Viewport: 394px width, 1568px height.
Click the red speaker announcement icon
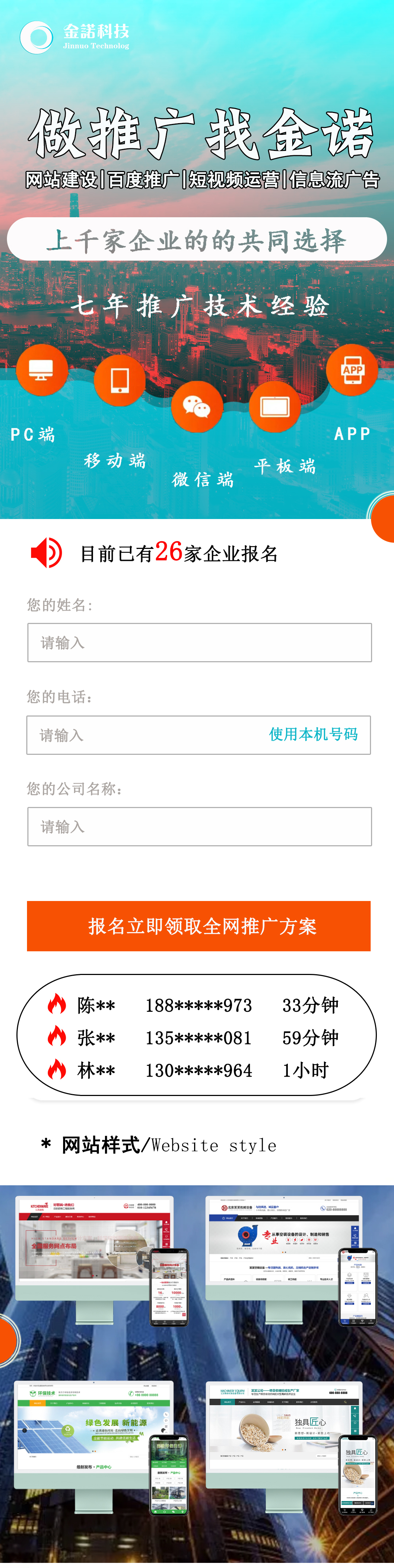tap(46, 552)
